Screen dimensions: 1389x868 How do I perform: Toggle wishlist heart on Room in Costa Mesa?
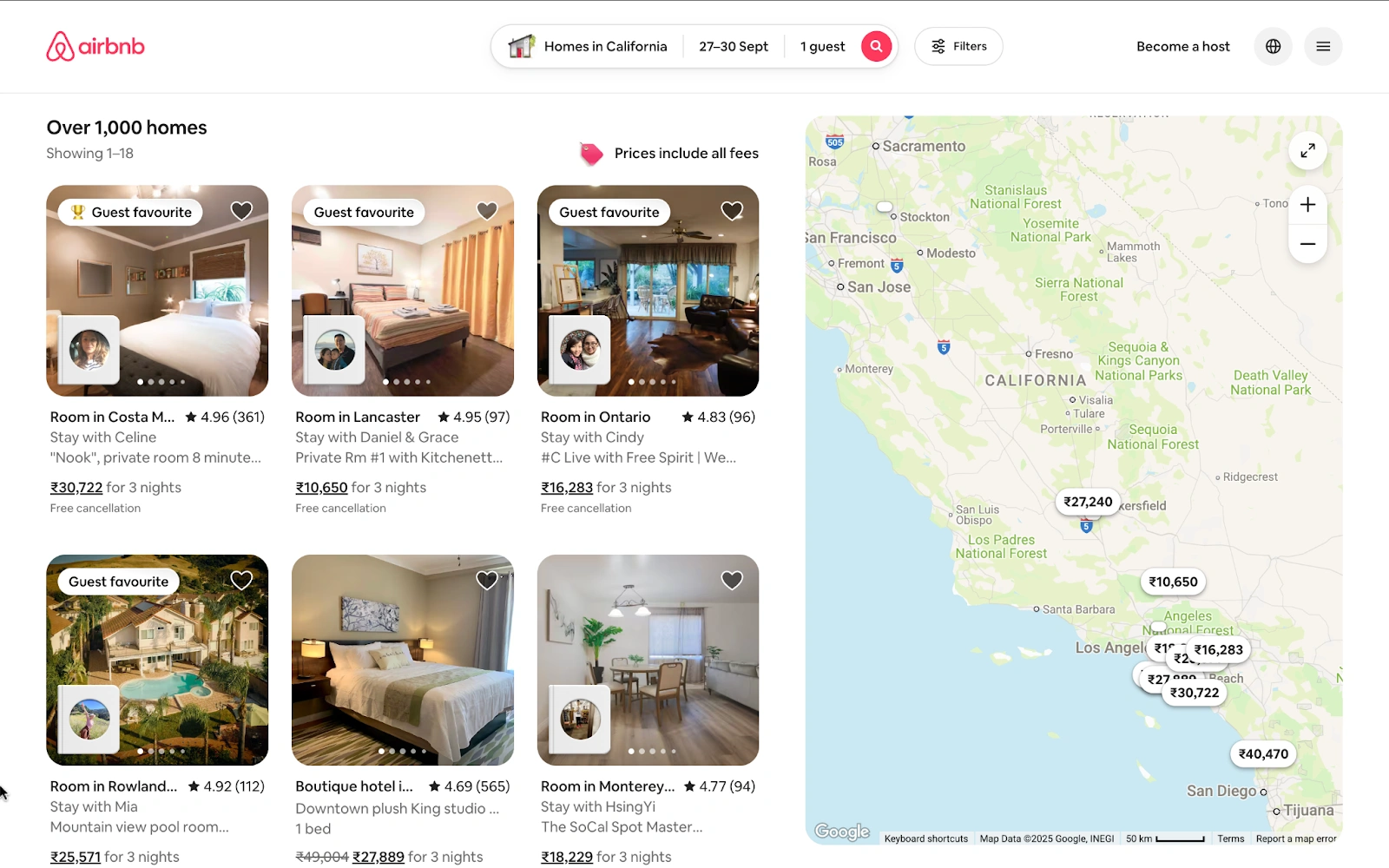point(241,211)
